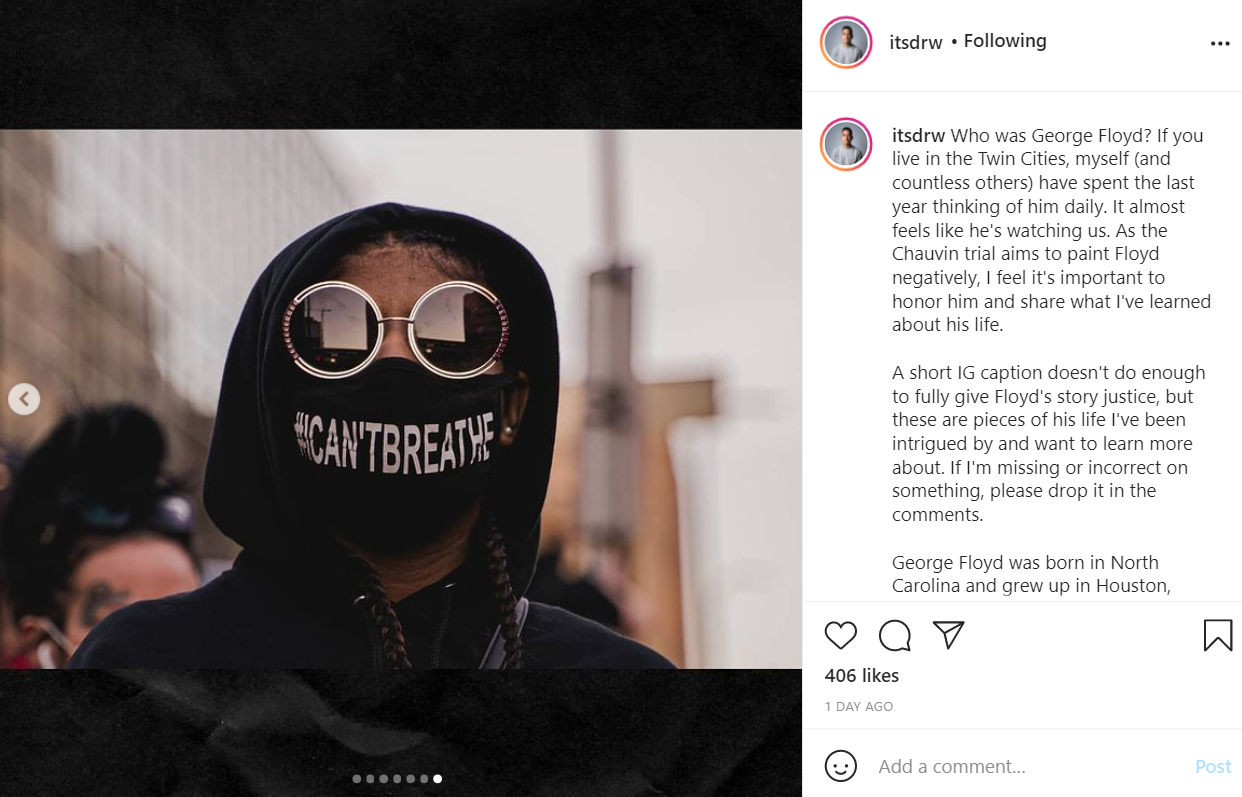
Task: Open the itsdrw profile picture in the header
Action: pyautogui.click(x=846, y=43)
